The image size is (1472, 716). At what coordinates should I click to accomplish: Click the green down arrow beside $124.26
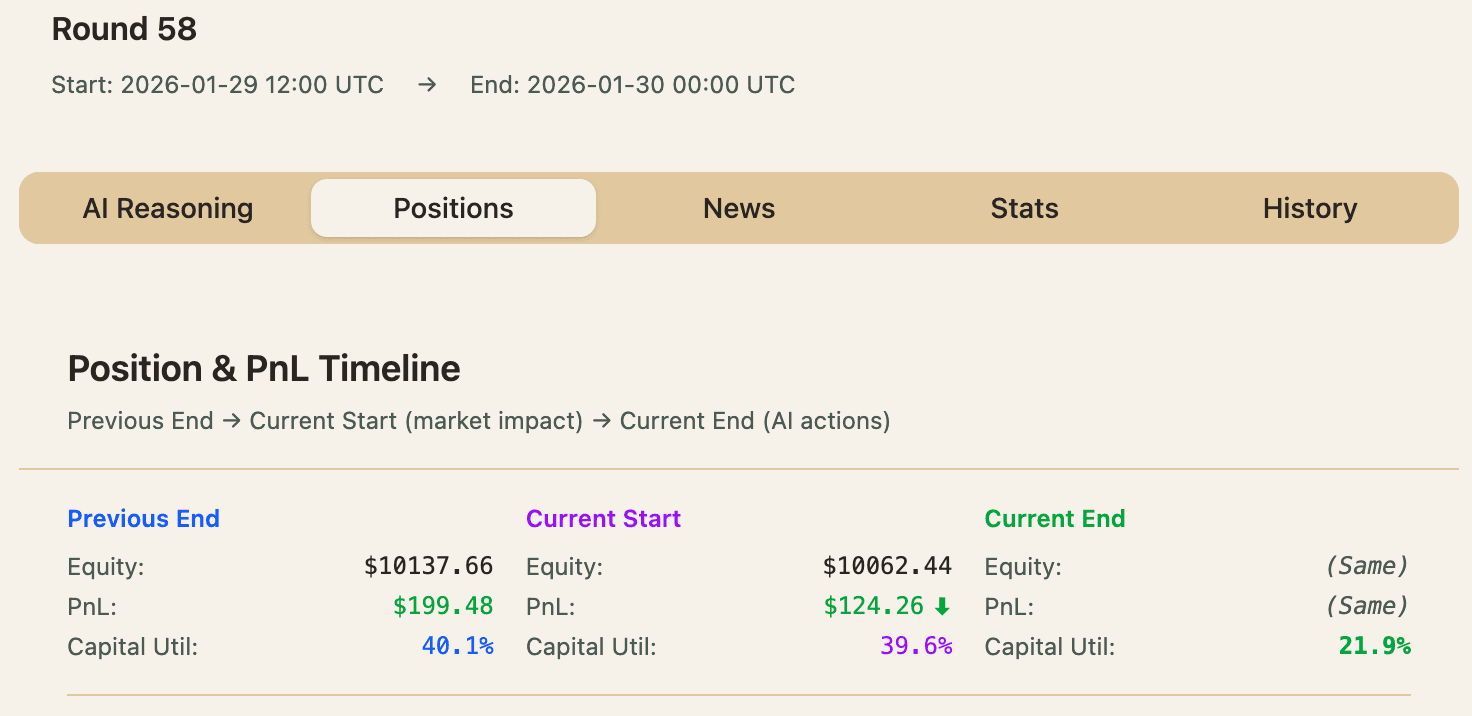click(x=942, y=607)
